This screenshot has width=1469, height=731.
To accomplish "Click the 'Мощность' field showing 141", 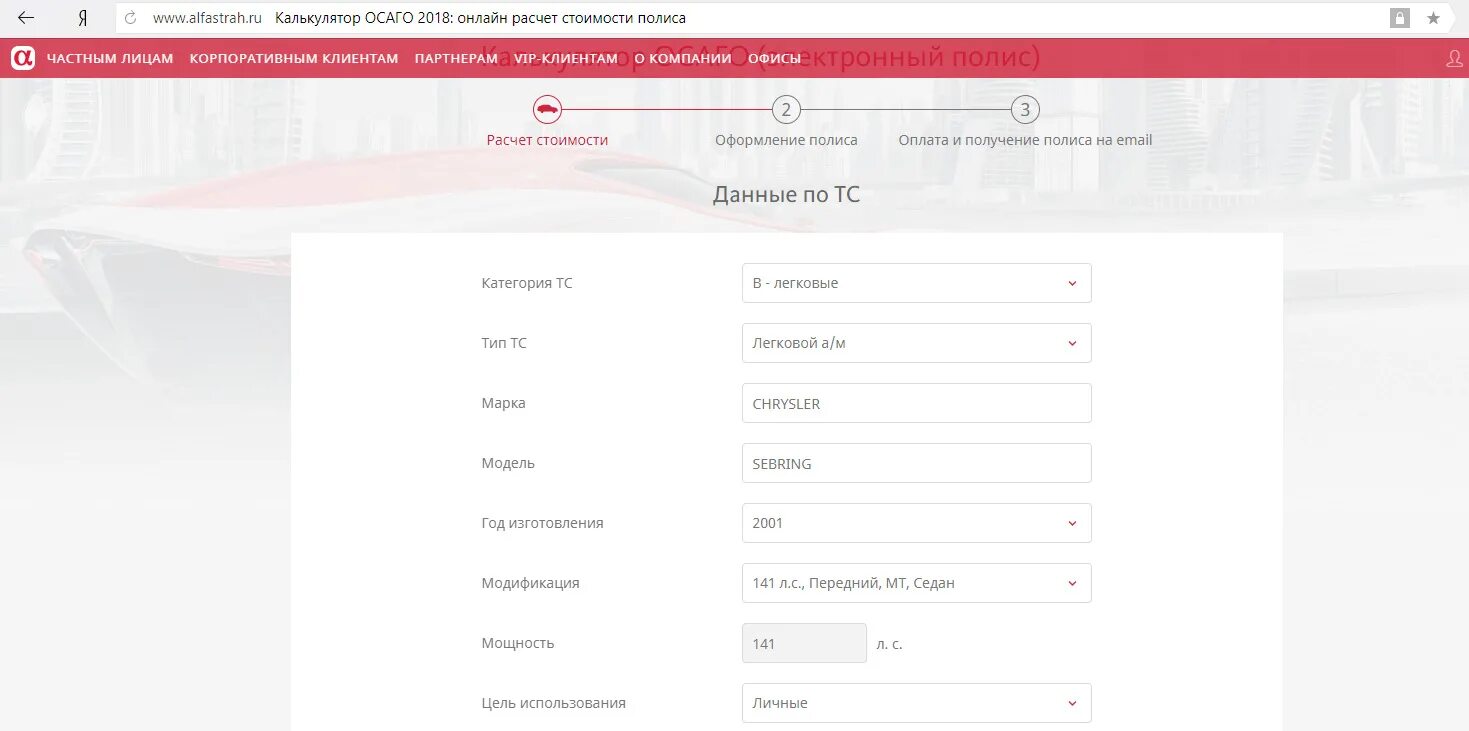I will [x=804, y=643].
